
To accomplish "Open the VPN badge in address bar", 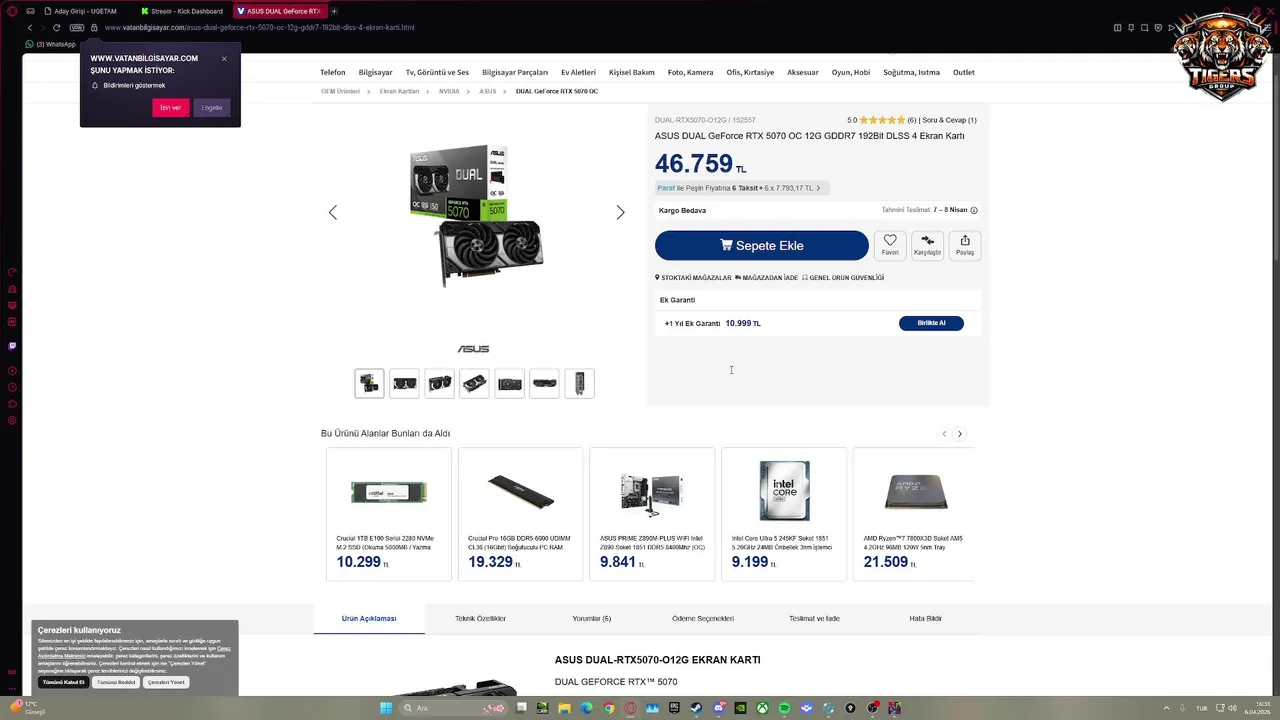I will point(77,27).
